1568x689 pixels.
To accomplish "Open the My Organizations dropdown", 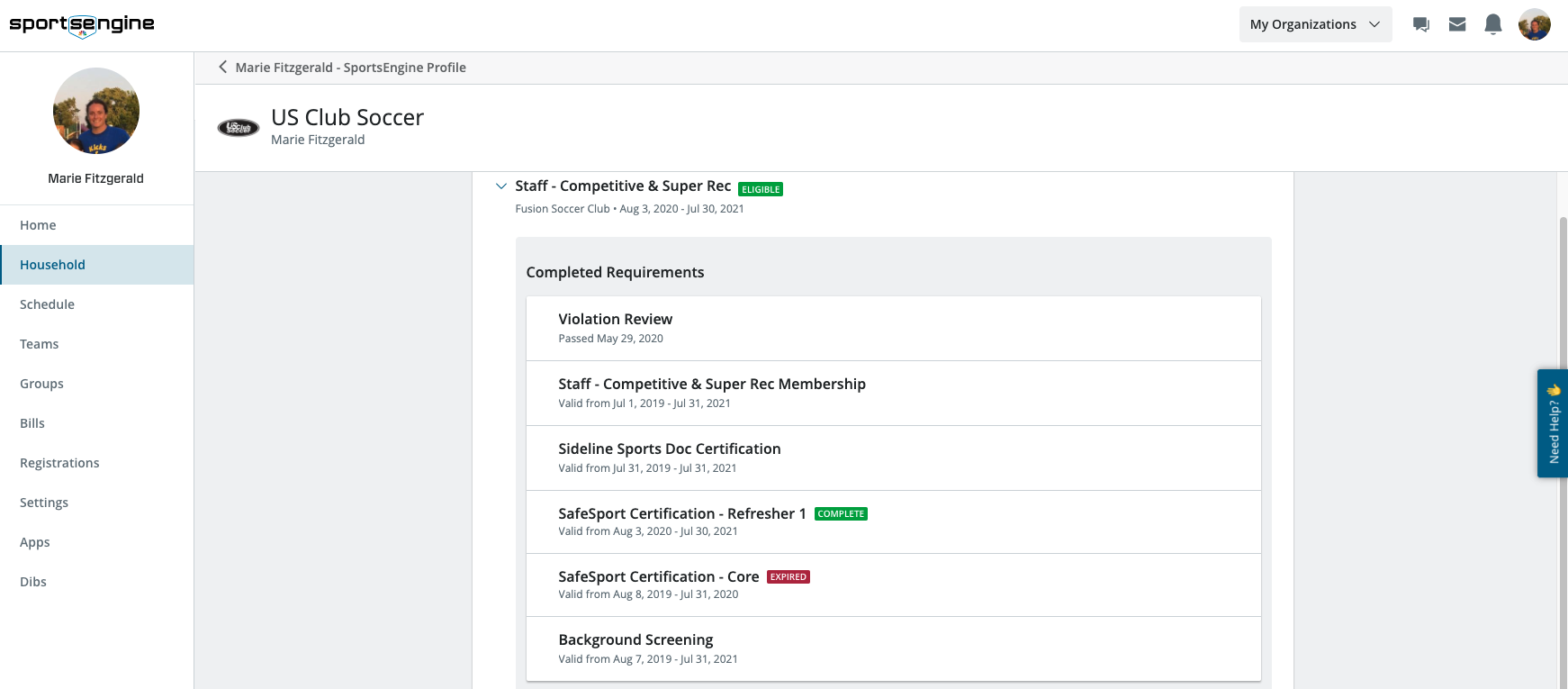I will [1314, 24].
